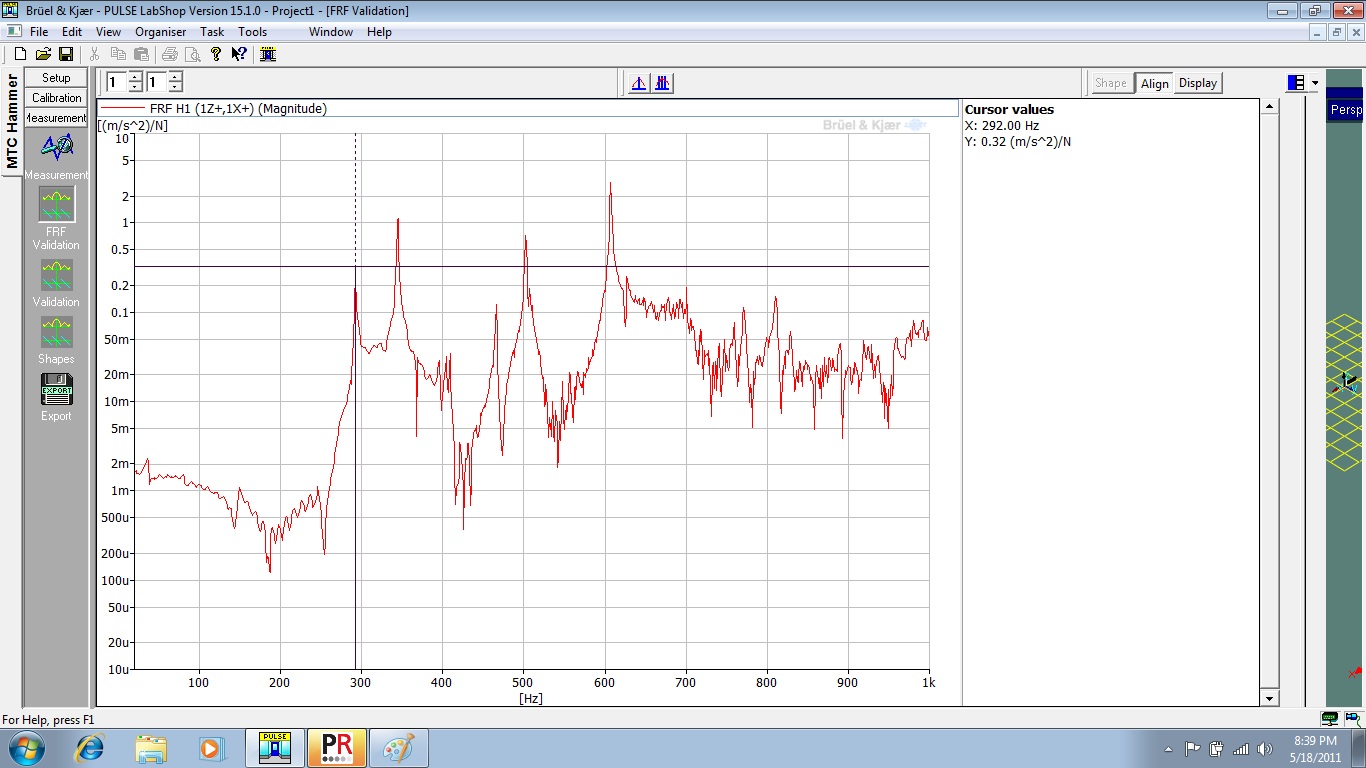Viewport: 1366px width, 768px height.
Task: Switch to the Calibration tab
Action: pos(56,98)
